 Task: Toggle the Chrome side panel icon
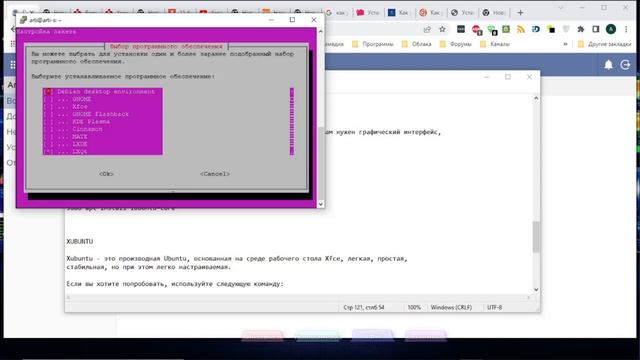coord(596,29)
